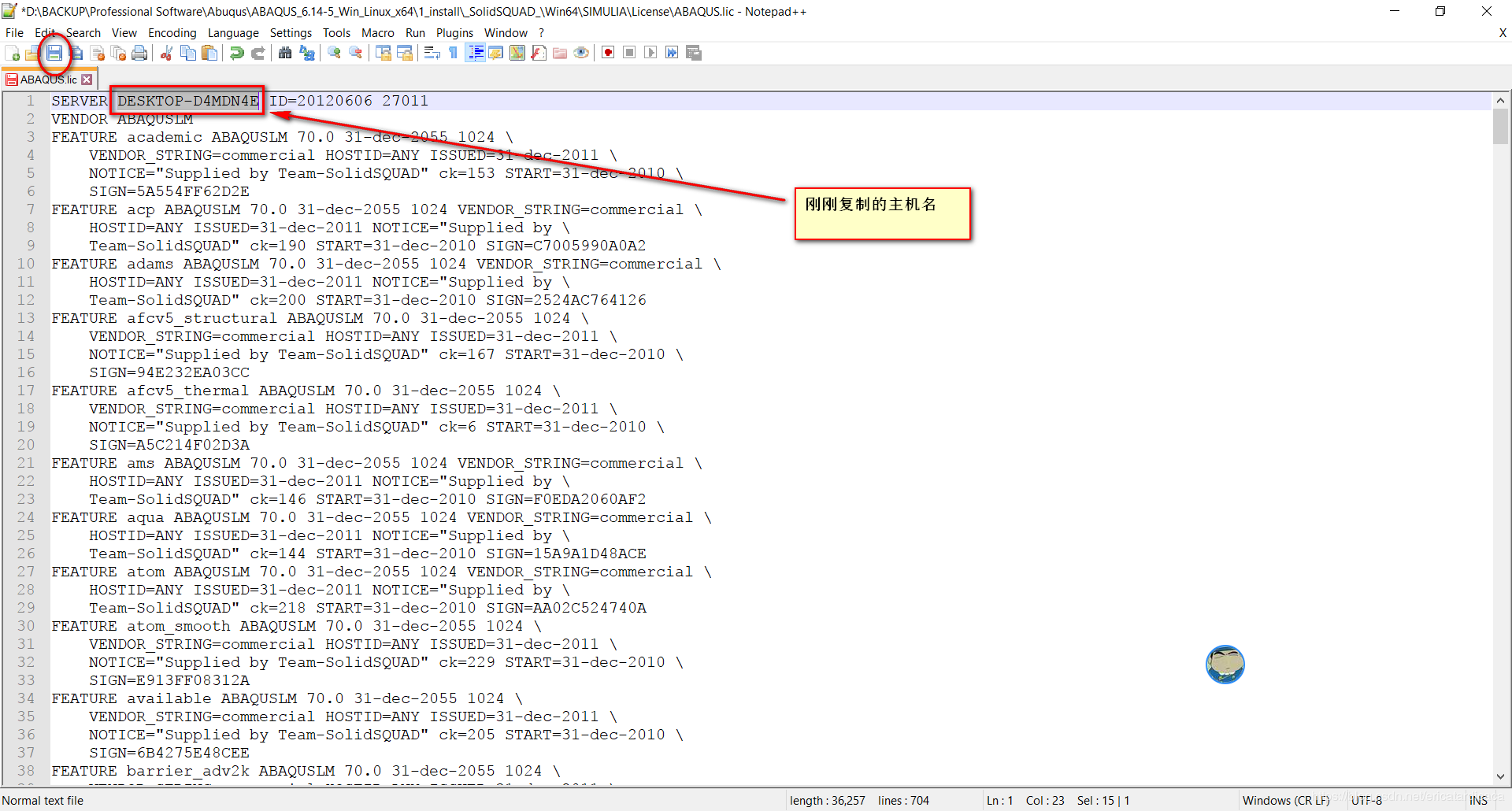Click 'Normal text file' in status bar

[x=43, y=800]
